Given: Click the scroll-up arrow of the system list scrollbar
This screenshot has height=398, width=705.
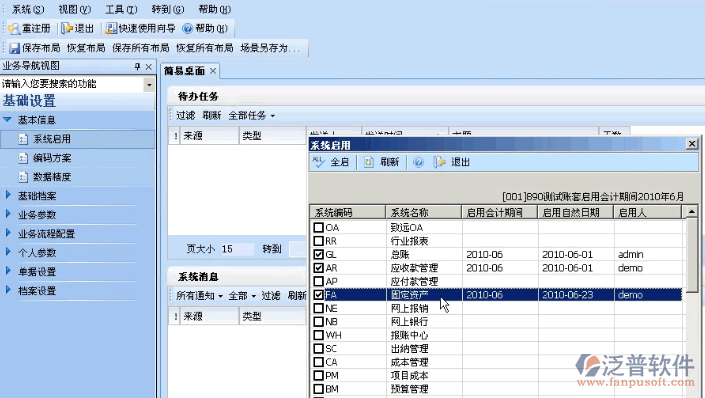Looking at the screenshot, I should (x=691, y=212).
